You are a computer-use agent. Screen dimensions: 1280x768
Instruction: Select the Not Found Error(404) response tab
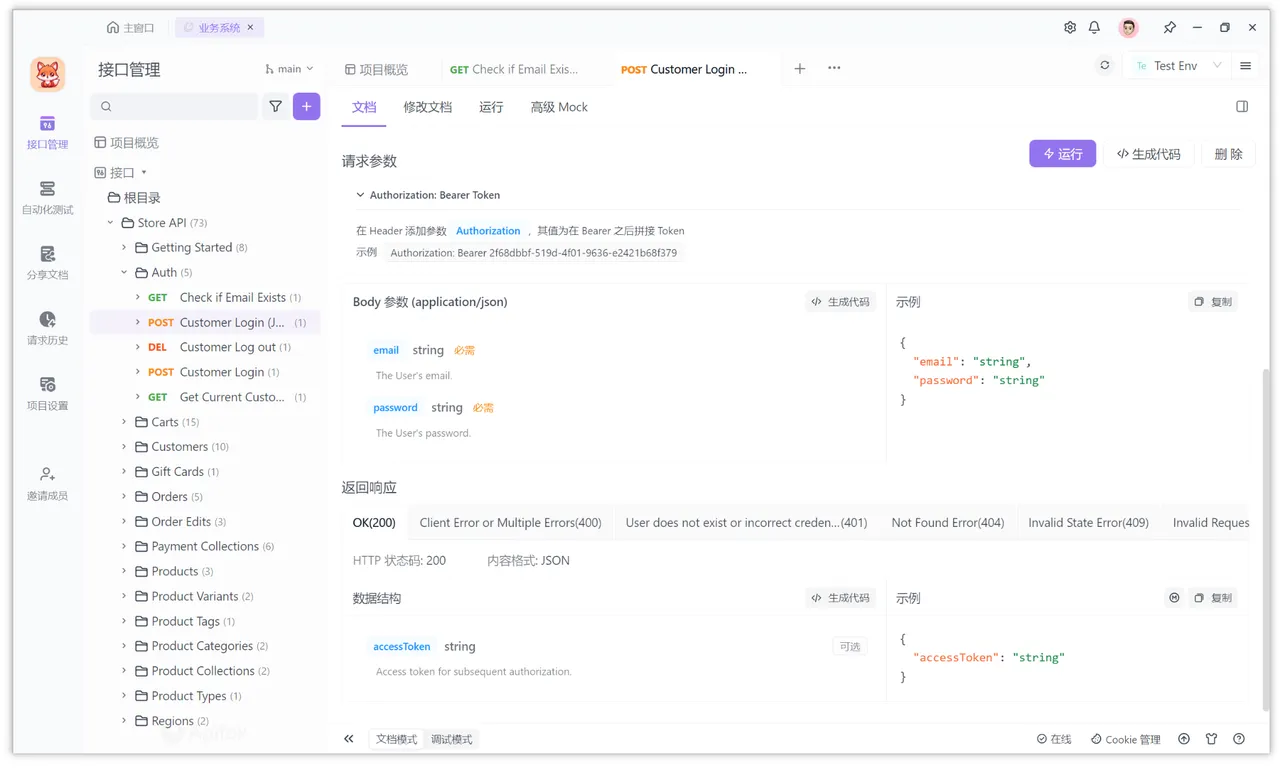tap(947, 522)
